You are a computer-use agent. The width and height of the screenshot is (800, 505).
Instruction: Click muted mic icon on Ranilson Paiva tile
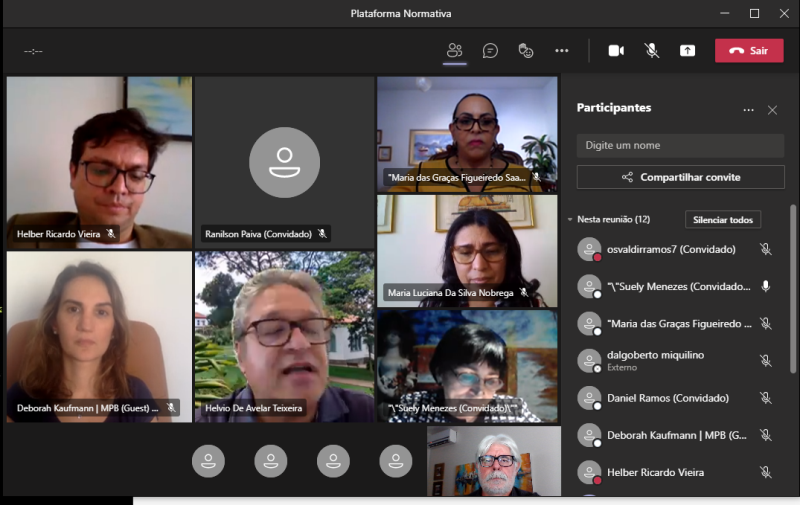[322, 234]
